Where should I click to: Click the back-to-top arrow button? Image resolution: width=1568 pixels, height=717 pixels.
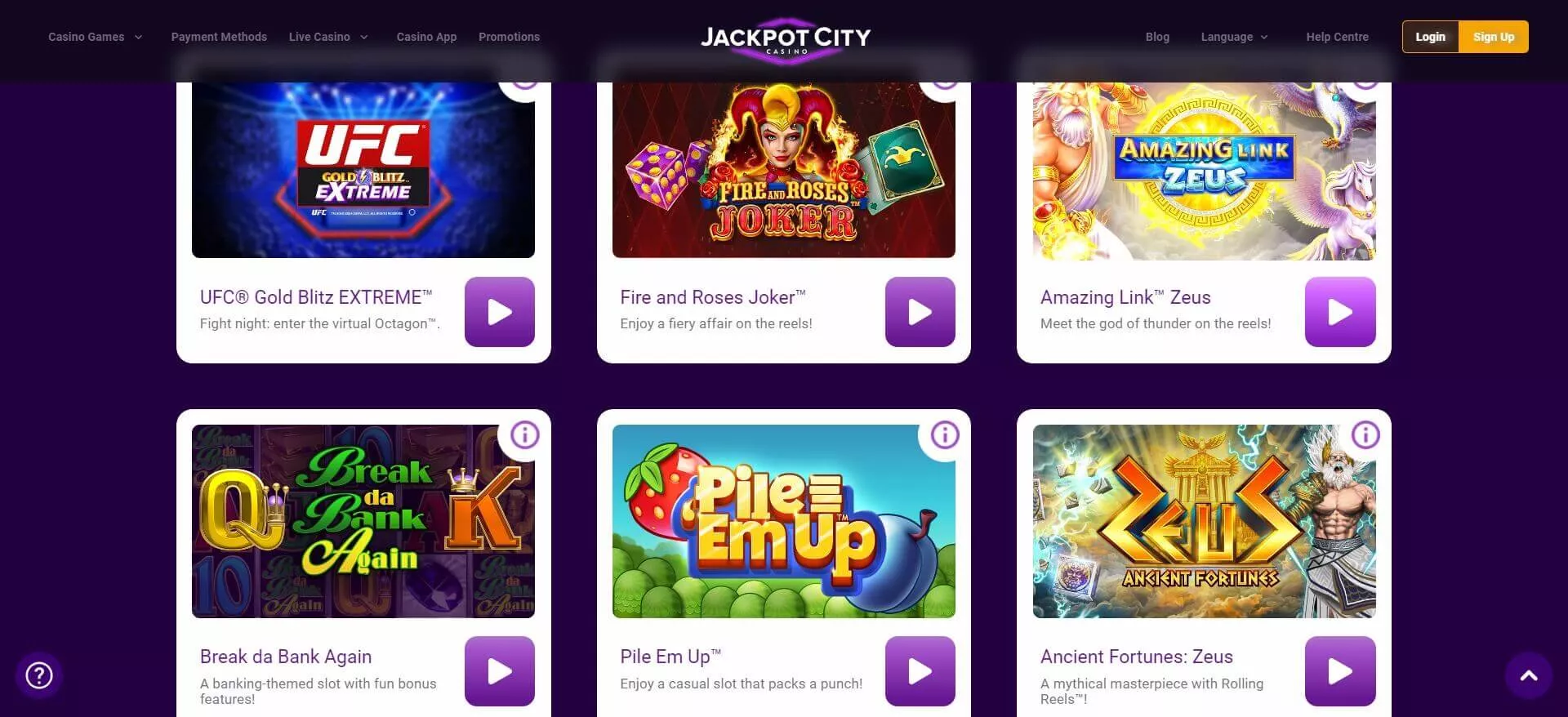(1529, 675)
